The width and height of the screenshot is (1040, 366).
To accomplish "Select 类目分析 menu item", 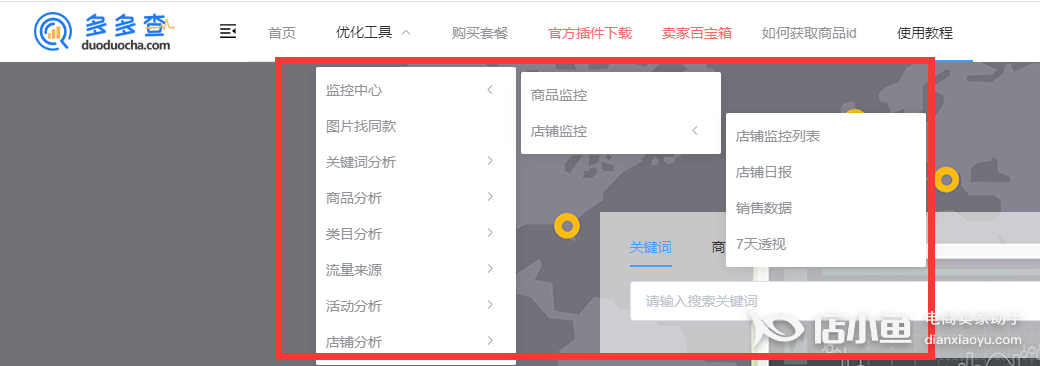I will tap(416, 234).
